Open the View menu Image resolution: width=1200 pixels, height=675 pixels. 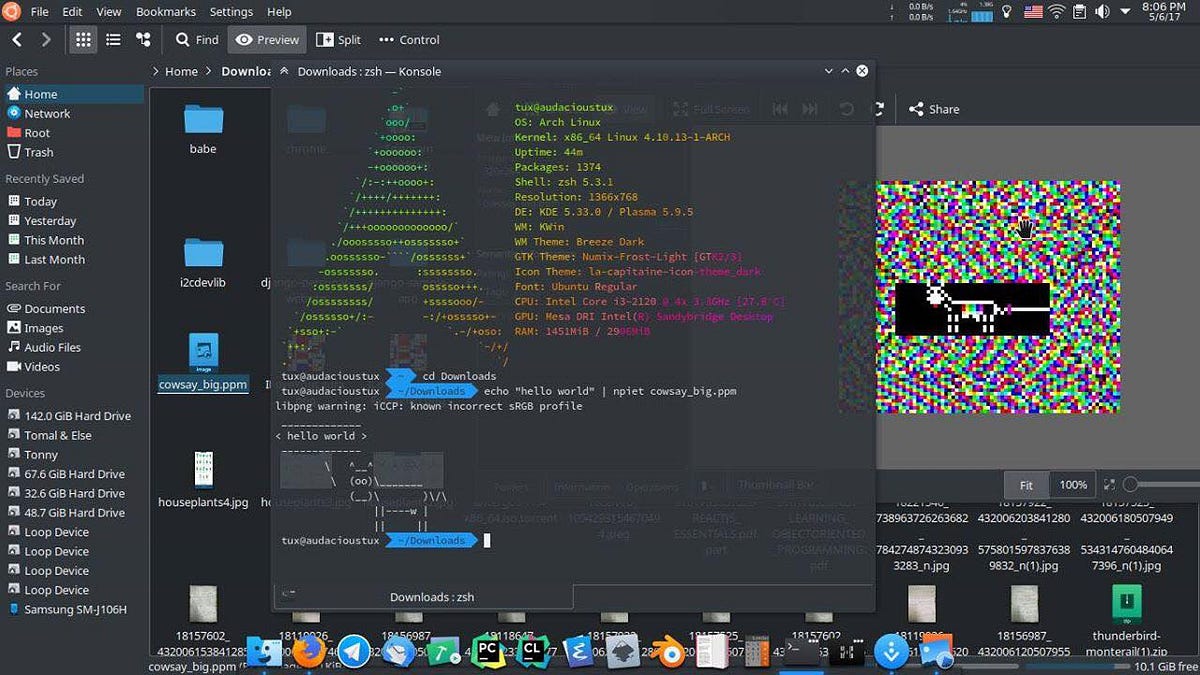108,12
